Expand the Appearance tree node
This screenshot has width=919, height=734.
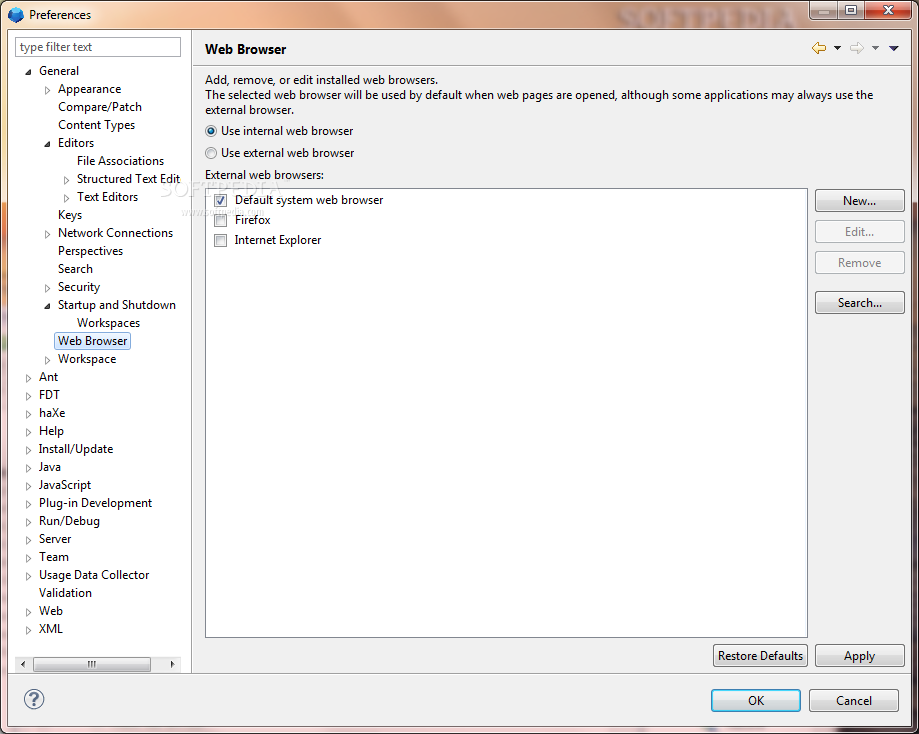point(47,90)
